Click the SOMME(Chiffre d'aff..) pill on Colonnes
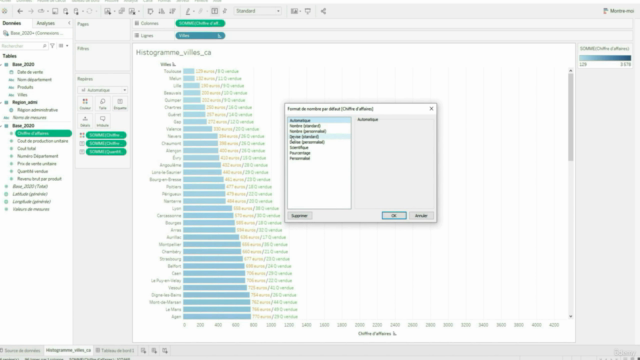Image resolution: width=640 pixels, height=360 pixels. (x=200, y=23)
